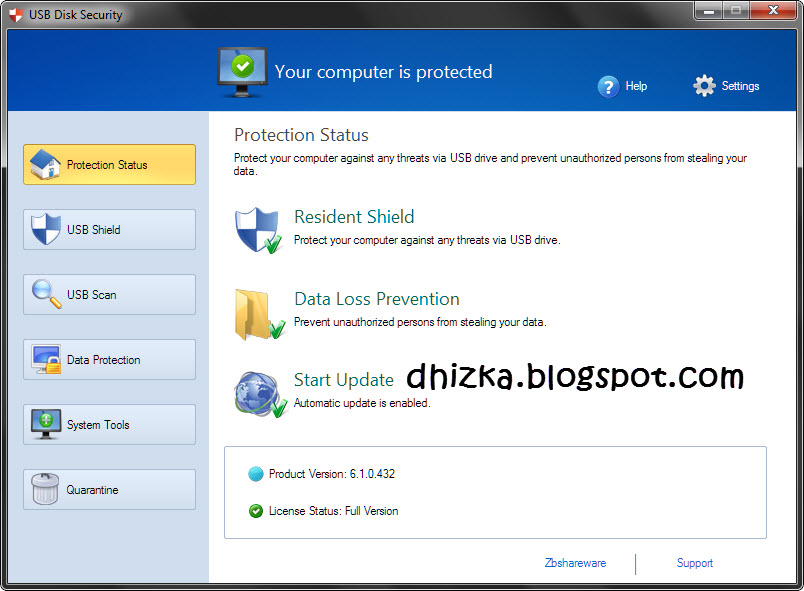Click 'Automatic update is enabled.' text
Screen dimensions: 804x591
(x=362, y=403)
